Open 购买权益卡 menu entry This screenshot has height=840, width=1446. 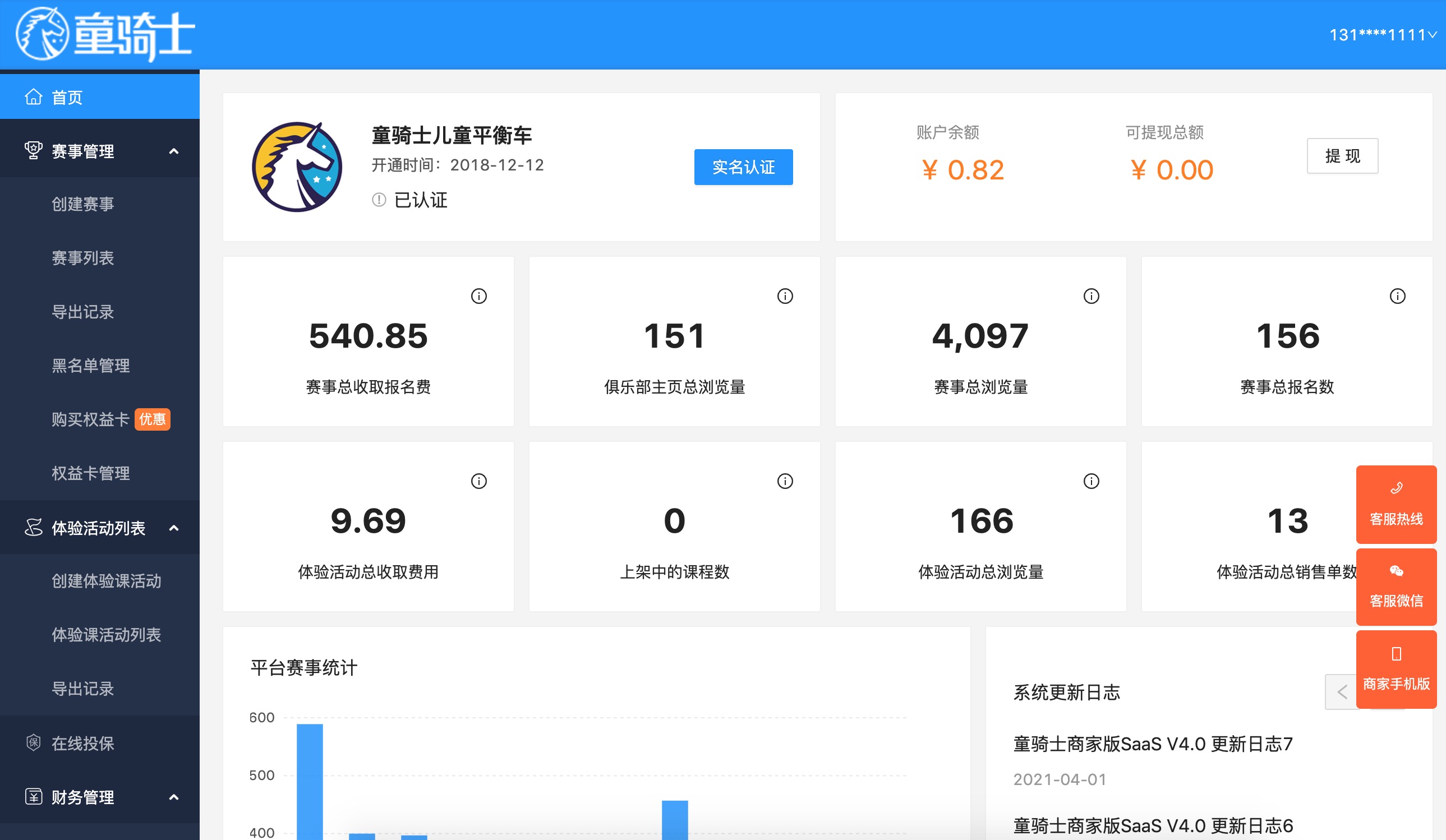[x=91, y=419]
